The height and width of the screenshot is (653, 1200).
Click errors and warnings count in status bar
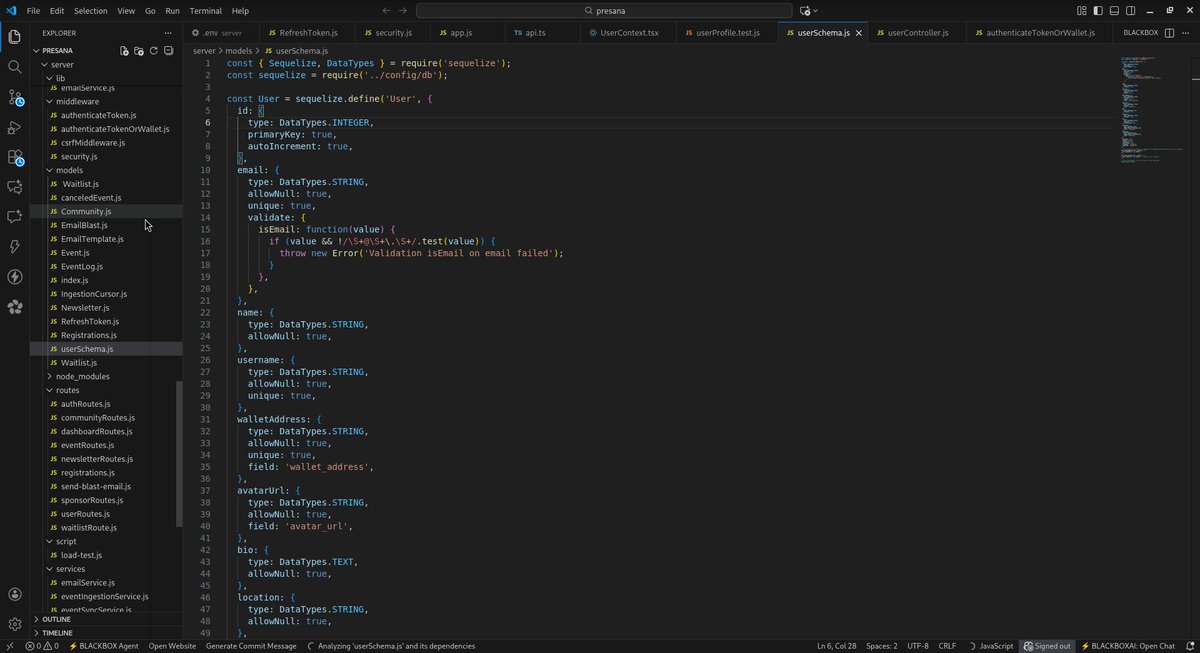pyautogui.click(x=41, y=646)
